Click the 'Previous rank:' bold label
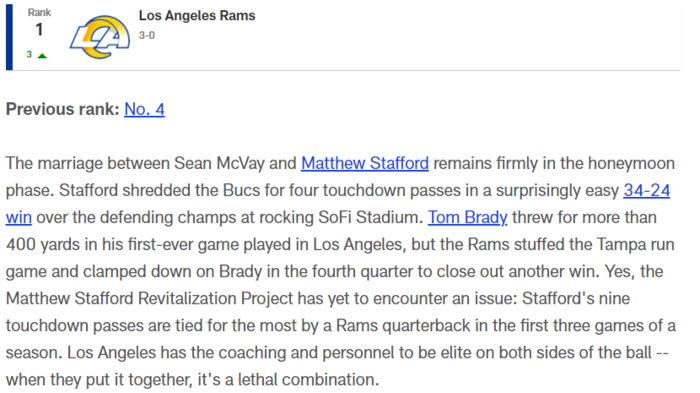 (62, 109)
